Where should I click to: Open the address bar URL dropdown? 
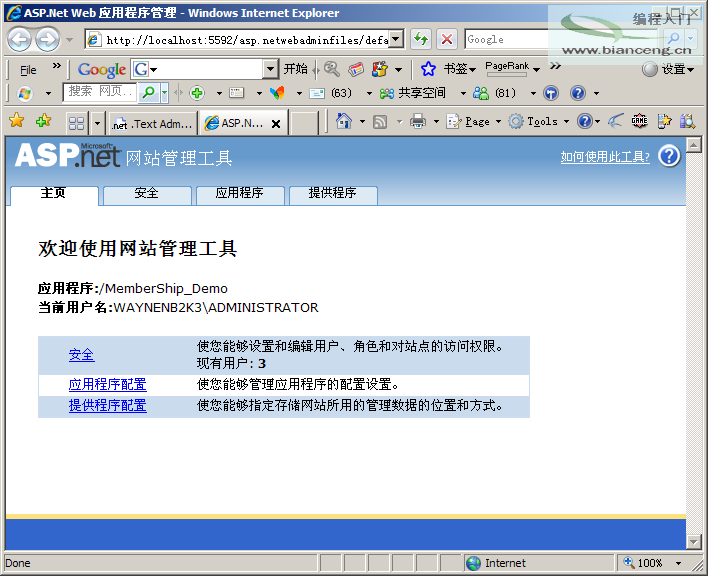click(396, 39)
